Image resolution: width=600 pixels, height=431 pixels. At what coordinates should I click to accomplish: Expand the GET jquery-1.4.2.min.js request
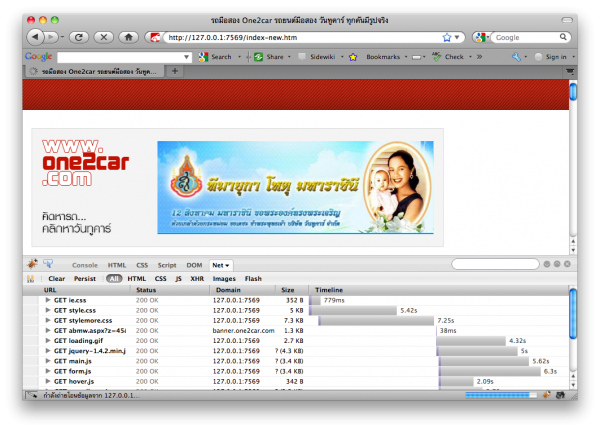click(x=48, y=351)
